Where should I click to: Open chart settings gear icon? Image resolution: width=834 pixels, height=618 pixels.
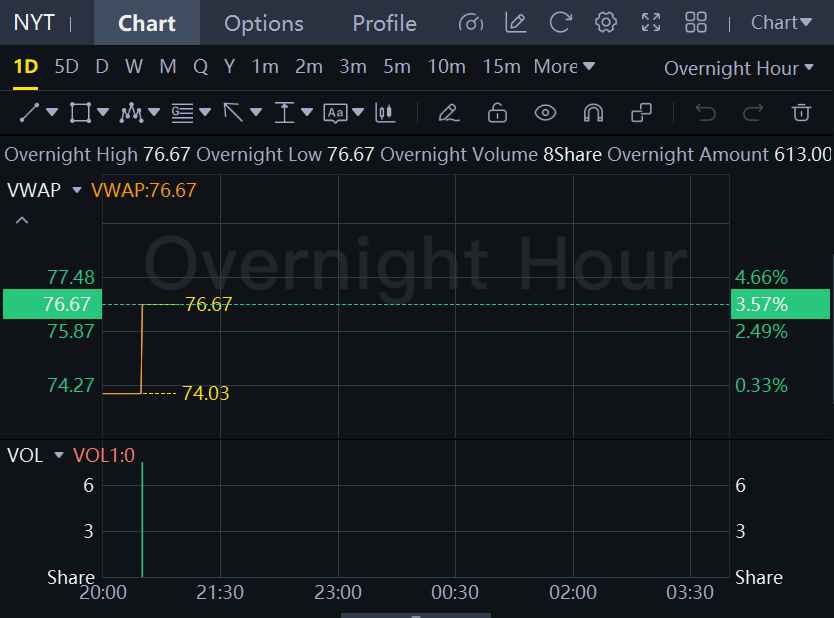605,22
